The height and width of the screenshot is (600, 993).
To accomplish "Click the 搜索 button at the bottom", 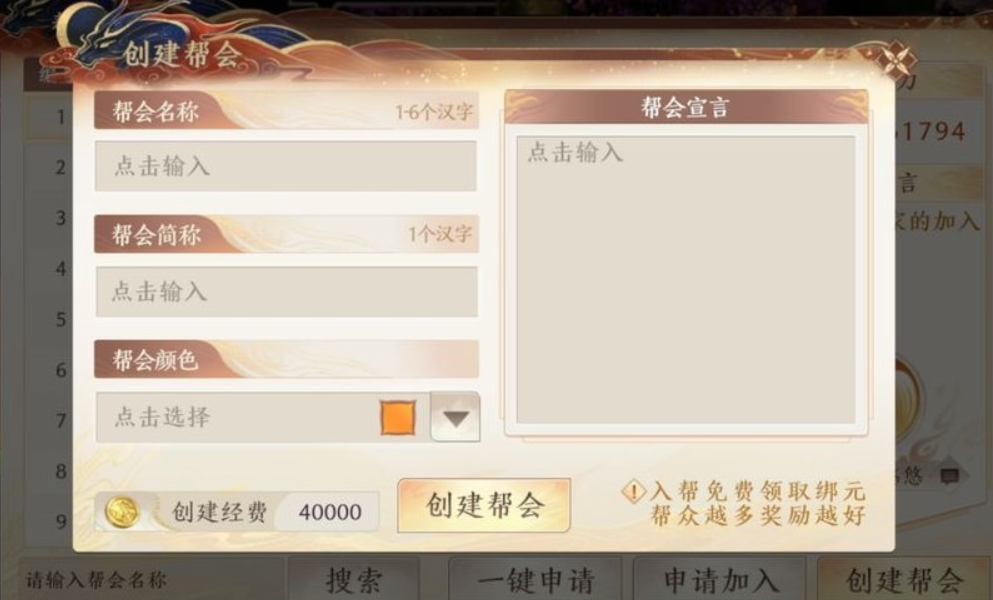I will pos(353,580).
